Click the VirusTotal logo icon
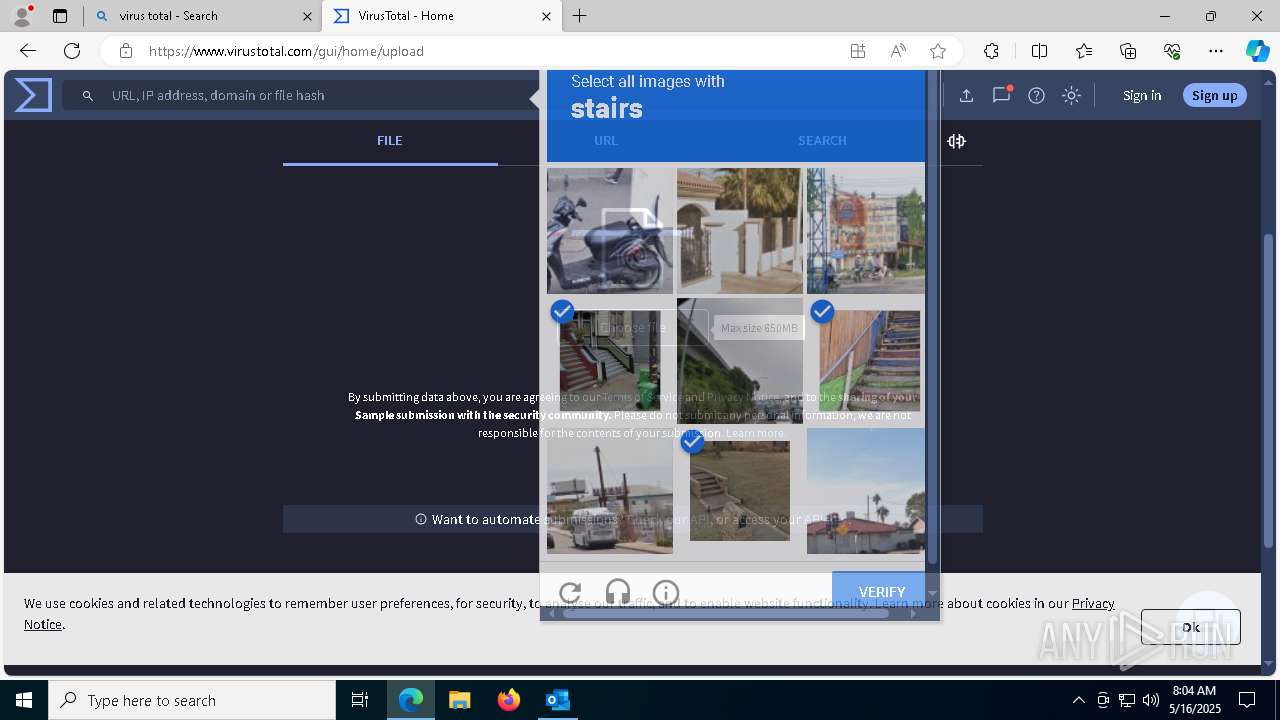The width and height of the screenshot is (1280, 720). click(x=33, y=95)
